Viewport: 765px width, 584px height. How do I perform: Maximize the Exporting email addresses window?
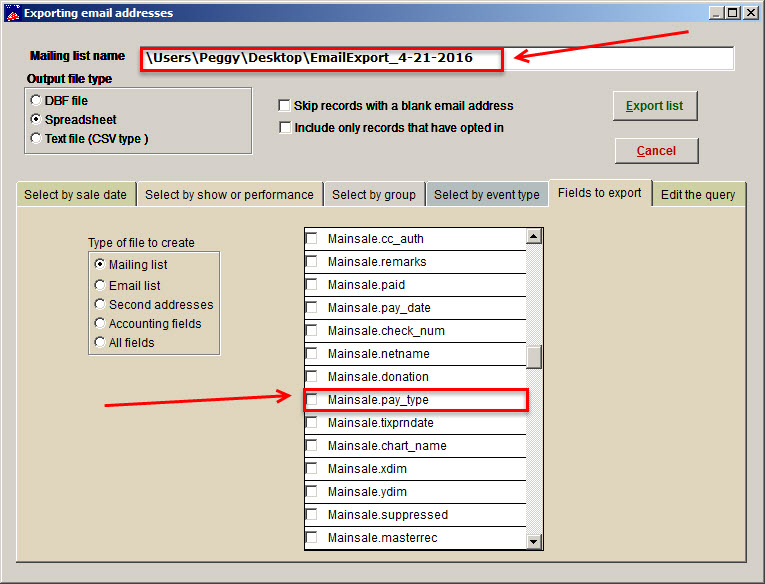[732, 13]
